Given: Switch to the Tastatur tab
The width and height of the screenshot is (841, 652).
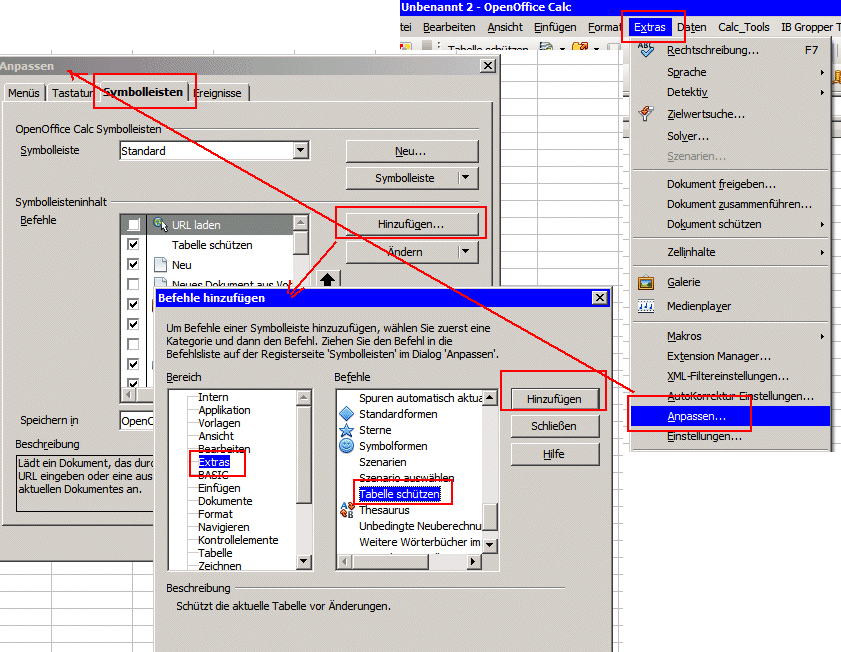Looking at the screenshot, I should coord(71,93).
